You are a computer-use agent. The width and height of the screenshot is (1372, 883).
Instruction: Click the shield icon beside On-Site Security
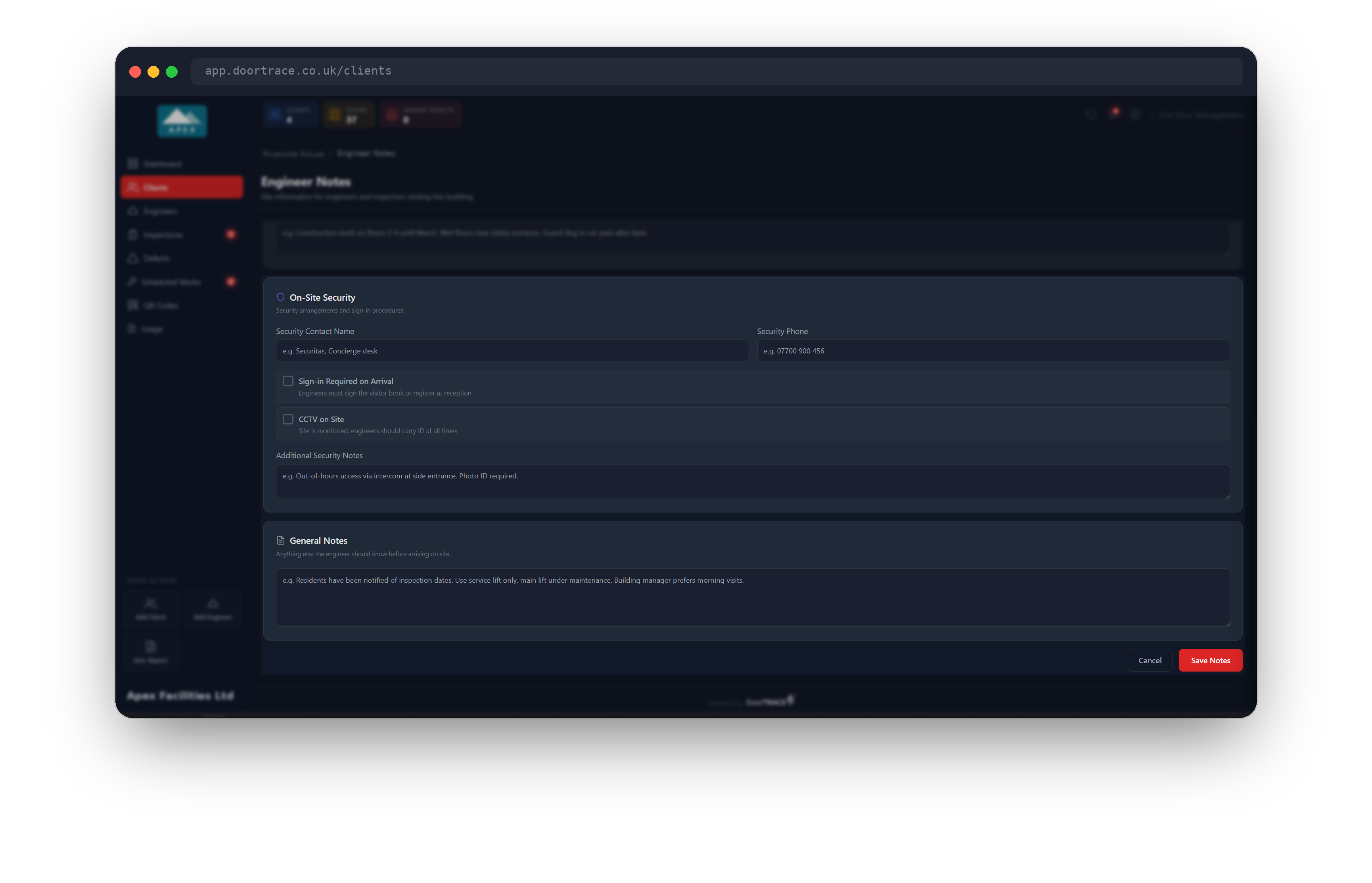[x=280, y=297]
